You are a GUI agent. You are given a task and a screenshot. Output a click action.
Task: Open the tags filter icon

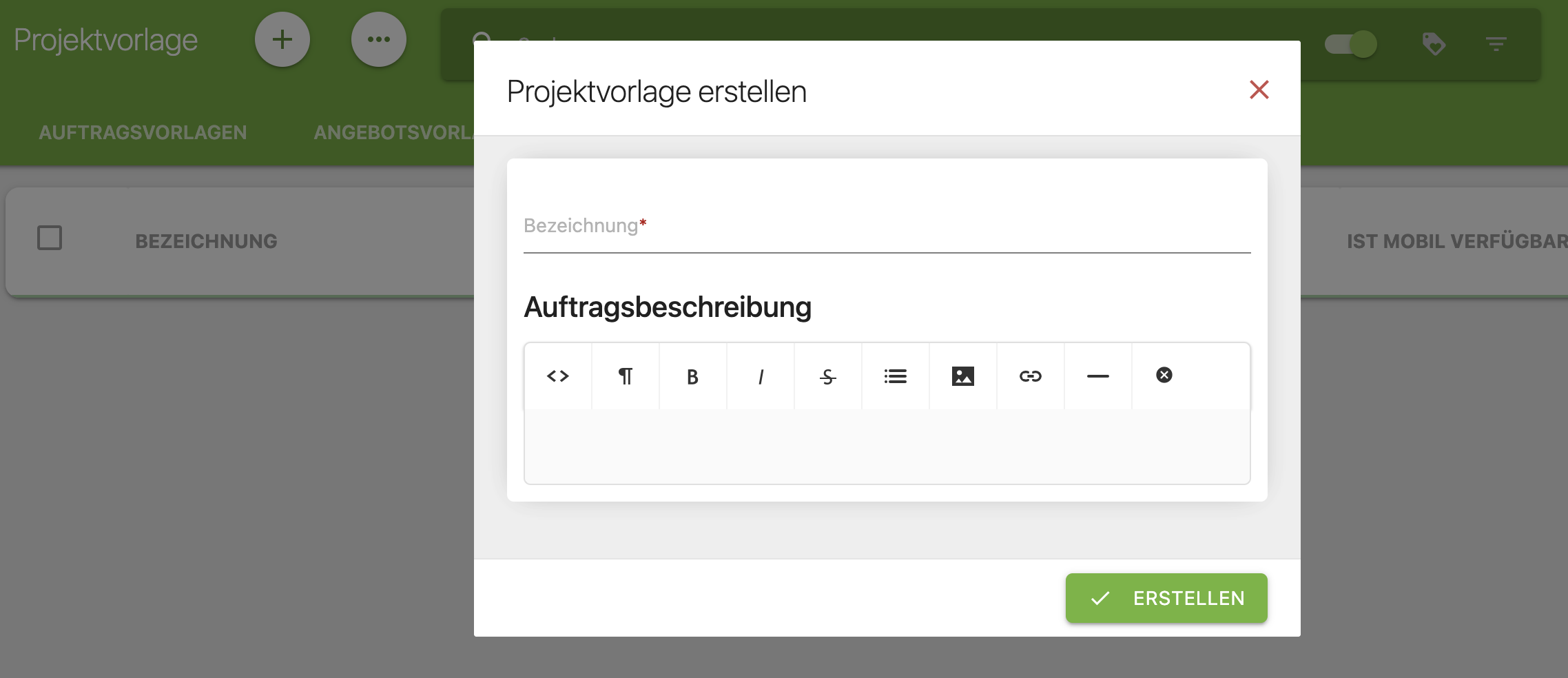point(1434,44)
